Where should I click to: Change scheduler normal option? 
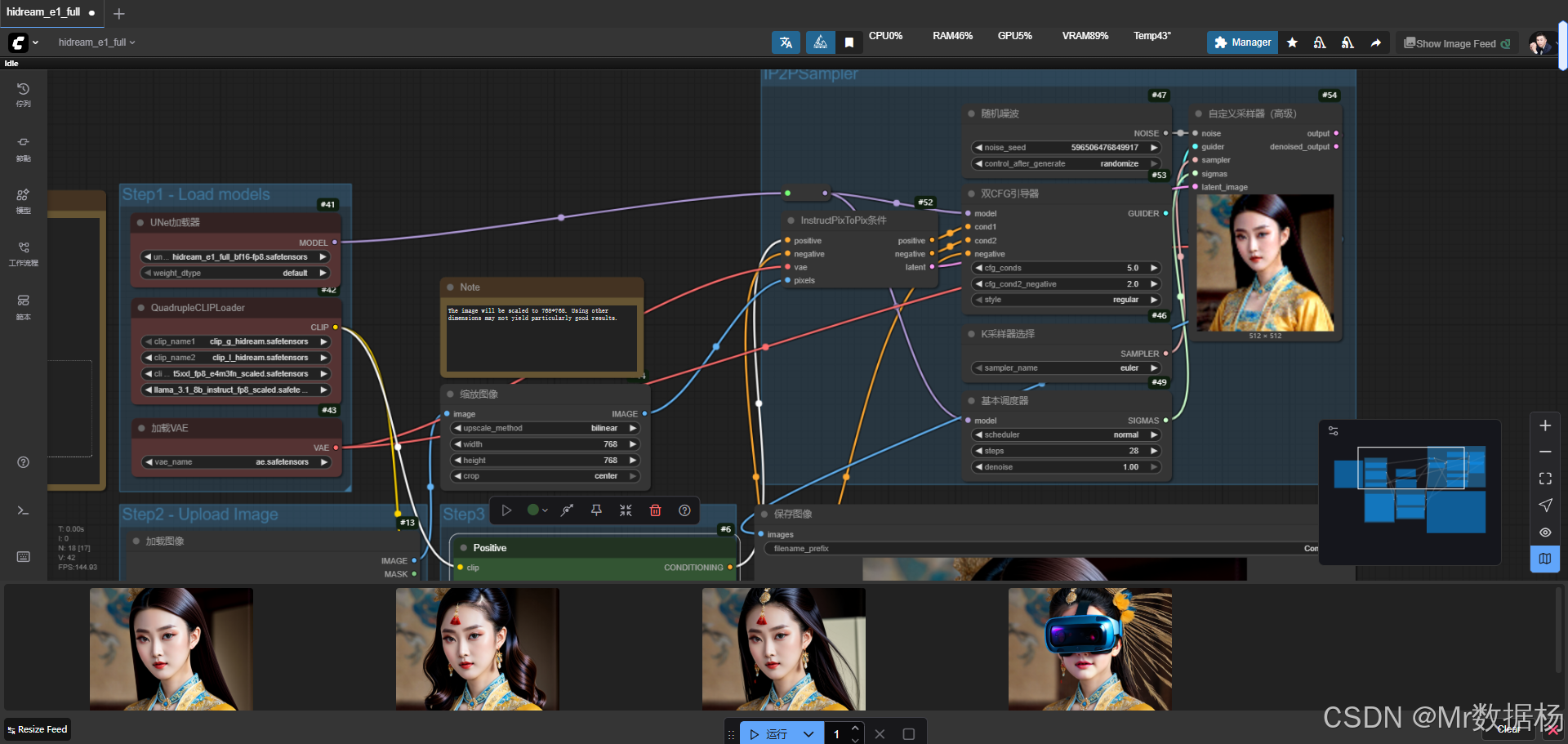click(1067, 435)
